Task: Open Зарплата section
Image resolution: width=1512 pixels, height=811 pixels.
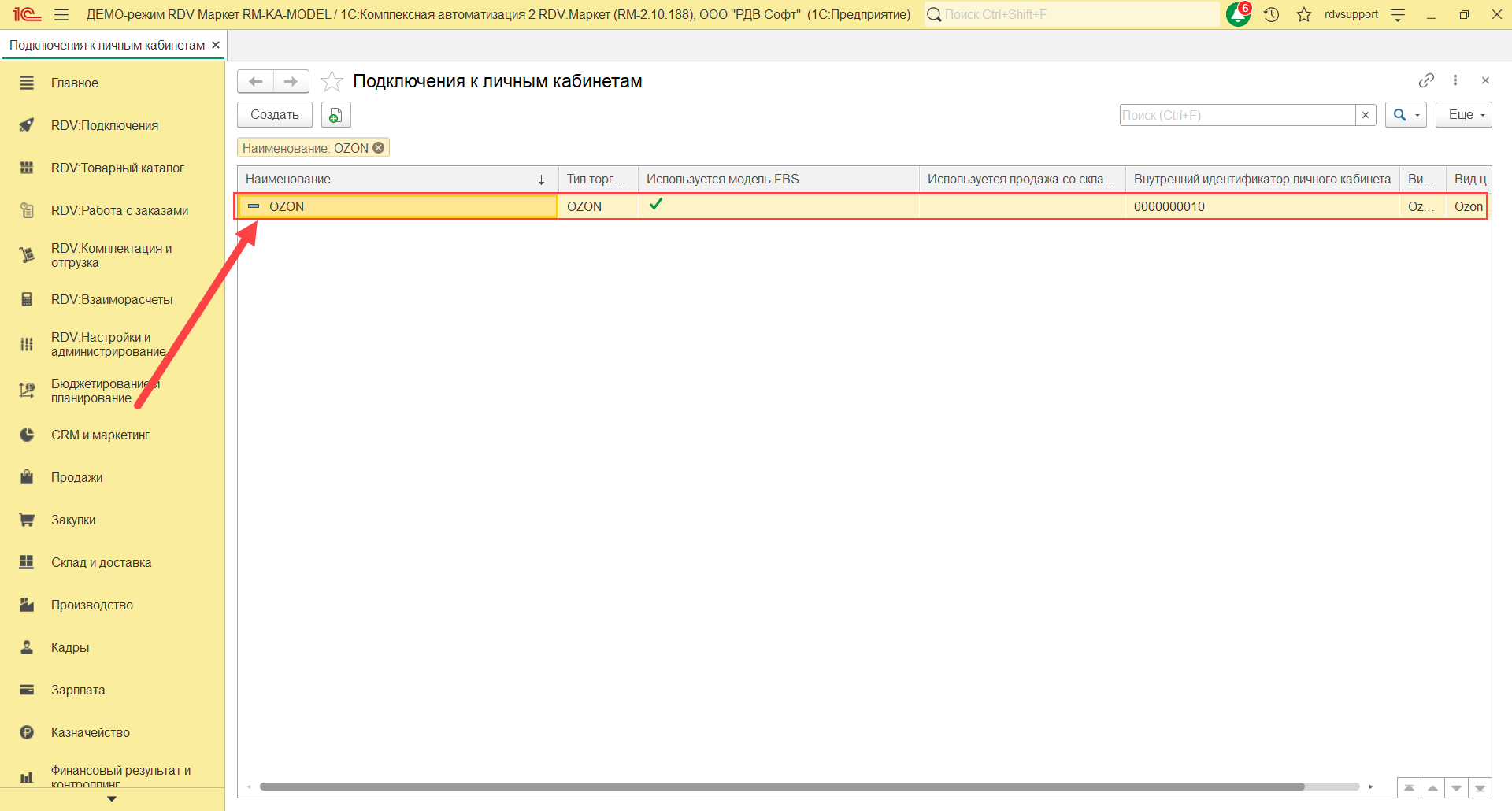Action: pos(112,690)
